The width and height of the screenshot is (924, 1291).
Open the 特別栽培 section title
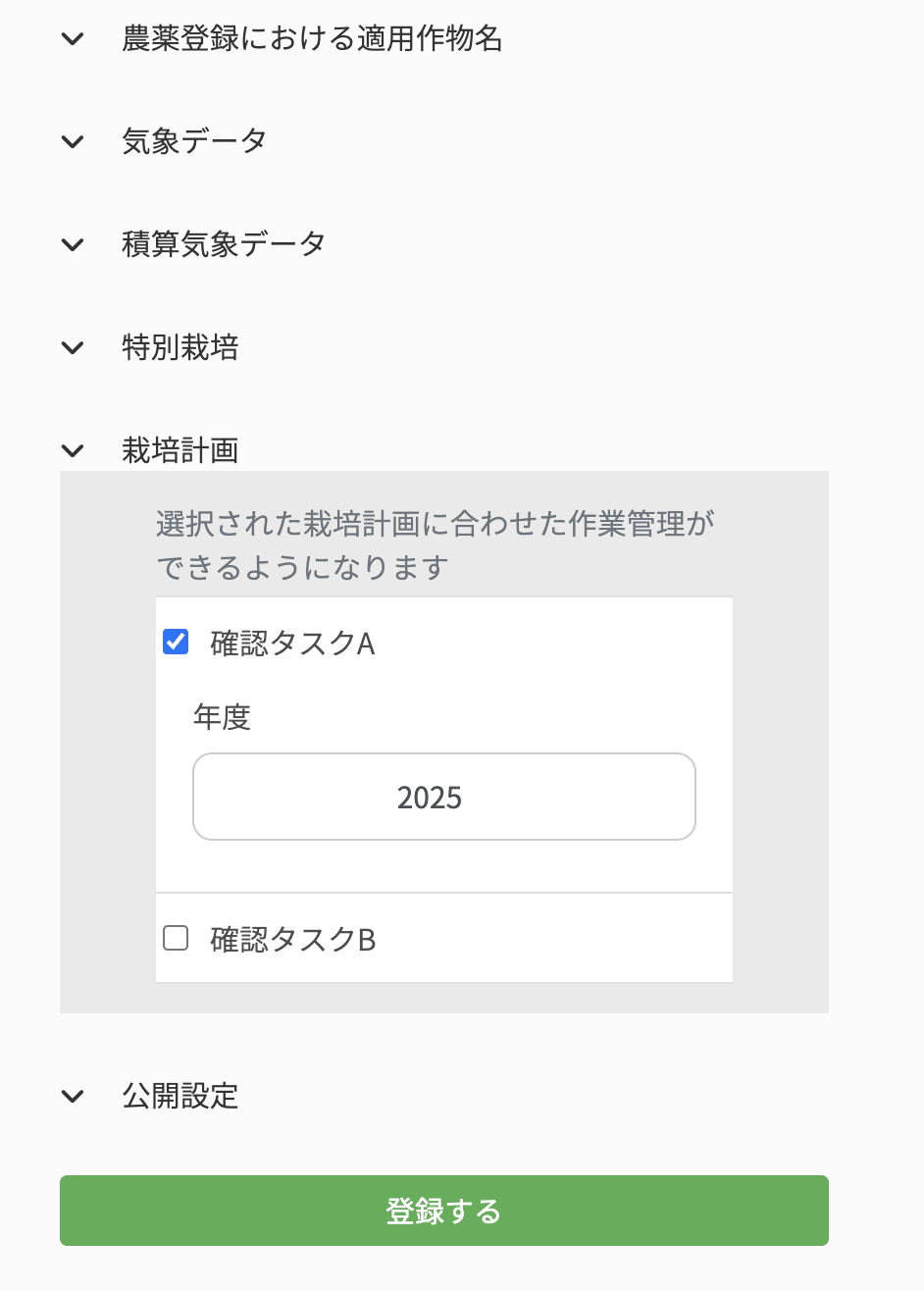pyautogui.click(x=180, y=347)
